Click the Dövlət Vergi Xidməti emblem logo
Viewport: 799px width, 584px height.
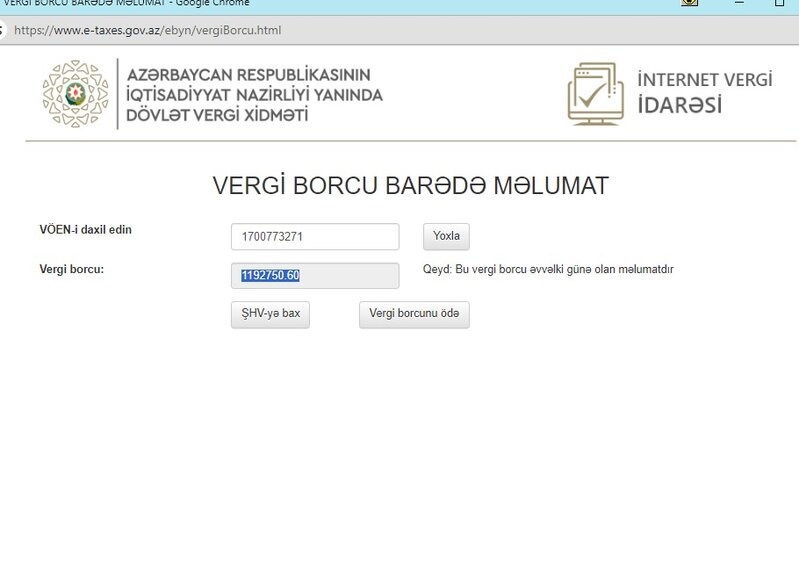[x=75, y=94]
